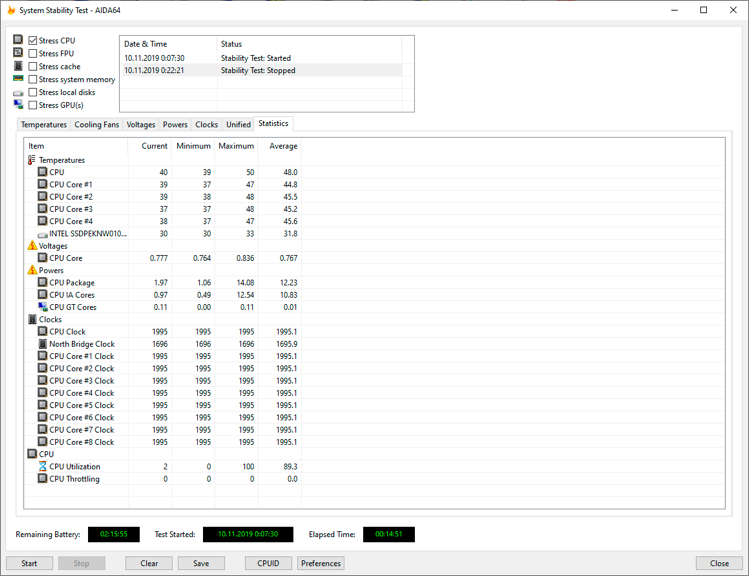749x576 pixels.
Task: Switch to the Cooling Fans tab
Action: point(97,125)
